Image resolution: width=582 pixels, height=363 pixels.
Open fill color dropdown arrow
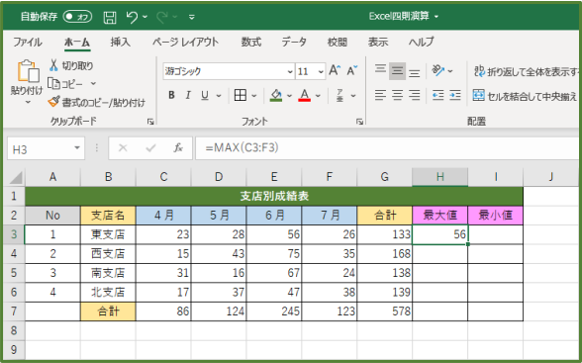[289, 96]
